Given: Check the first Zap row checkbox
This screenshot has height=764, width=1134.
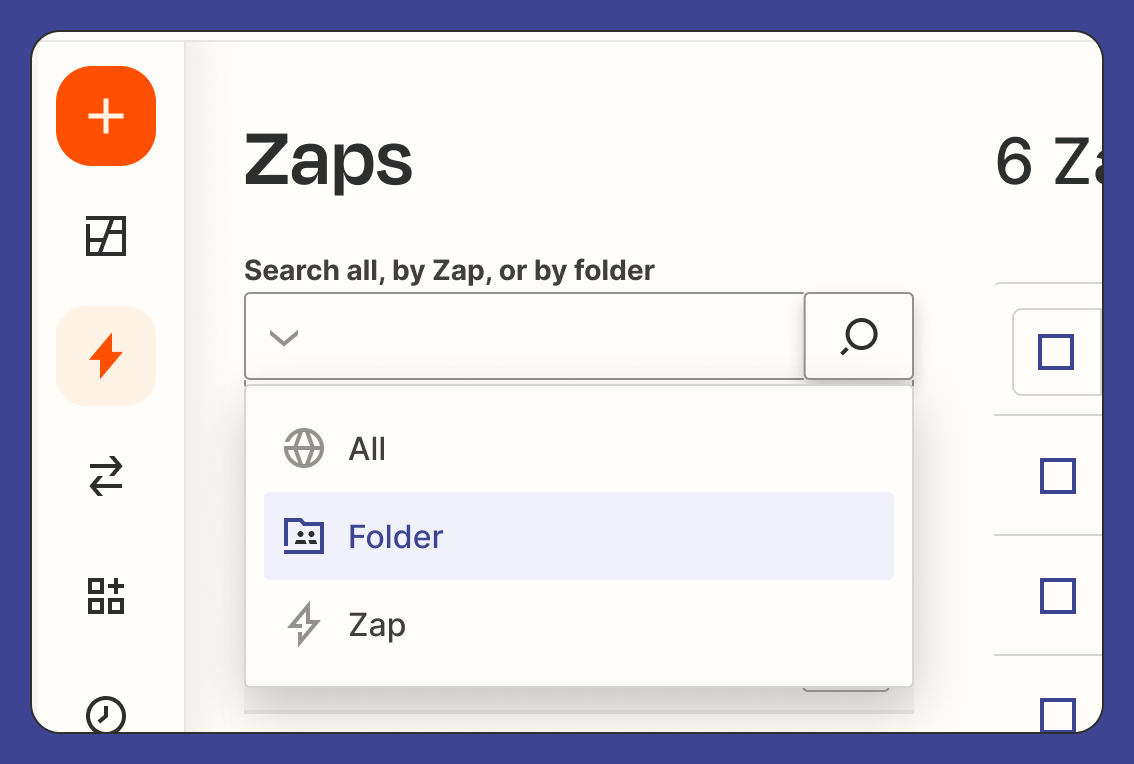Looking at the screenshot, I should pos(1057,476).
